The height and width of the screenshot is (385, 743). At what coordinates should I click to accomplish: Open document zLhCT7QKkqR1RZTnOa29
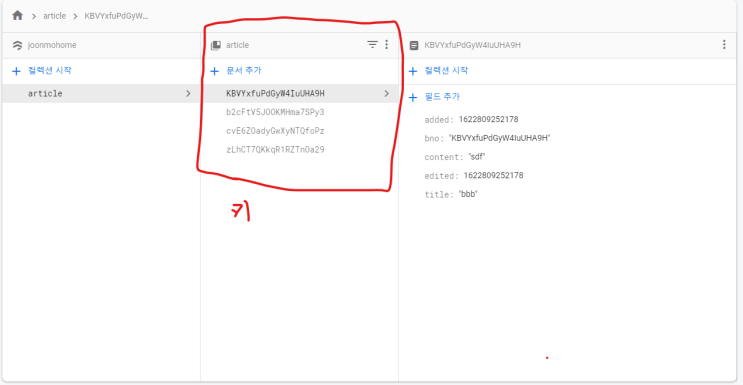[275, 150]
